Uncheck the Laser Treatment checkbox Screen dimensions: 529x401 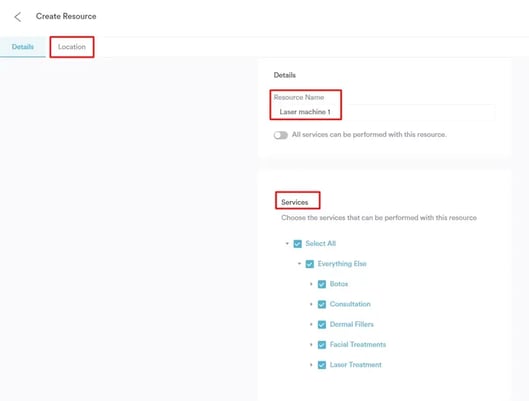click(x=322, y=365)
